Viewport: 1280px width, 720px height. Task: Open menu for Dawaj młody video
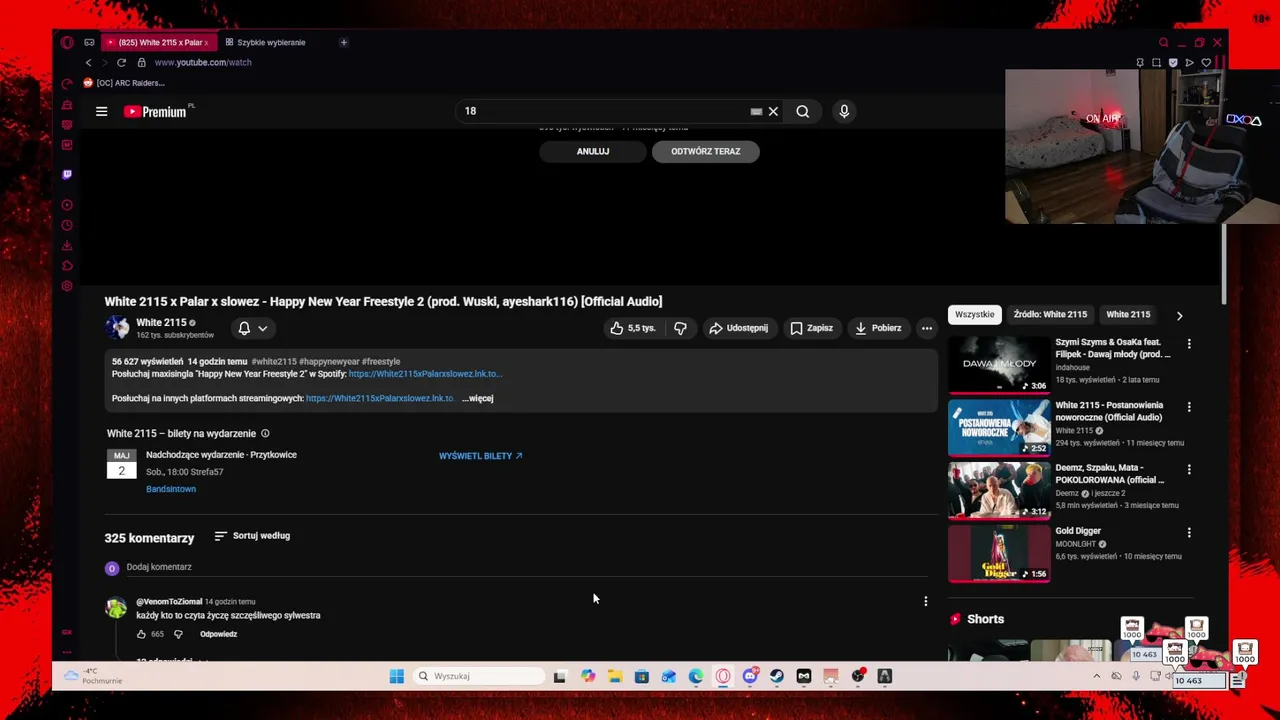click(1189, 343)
